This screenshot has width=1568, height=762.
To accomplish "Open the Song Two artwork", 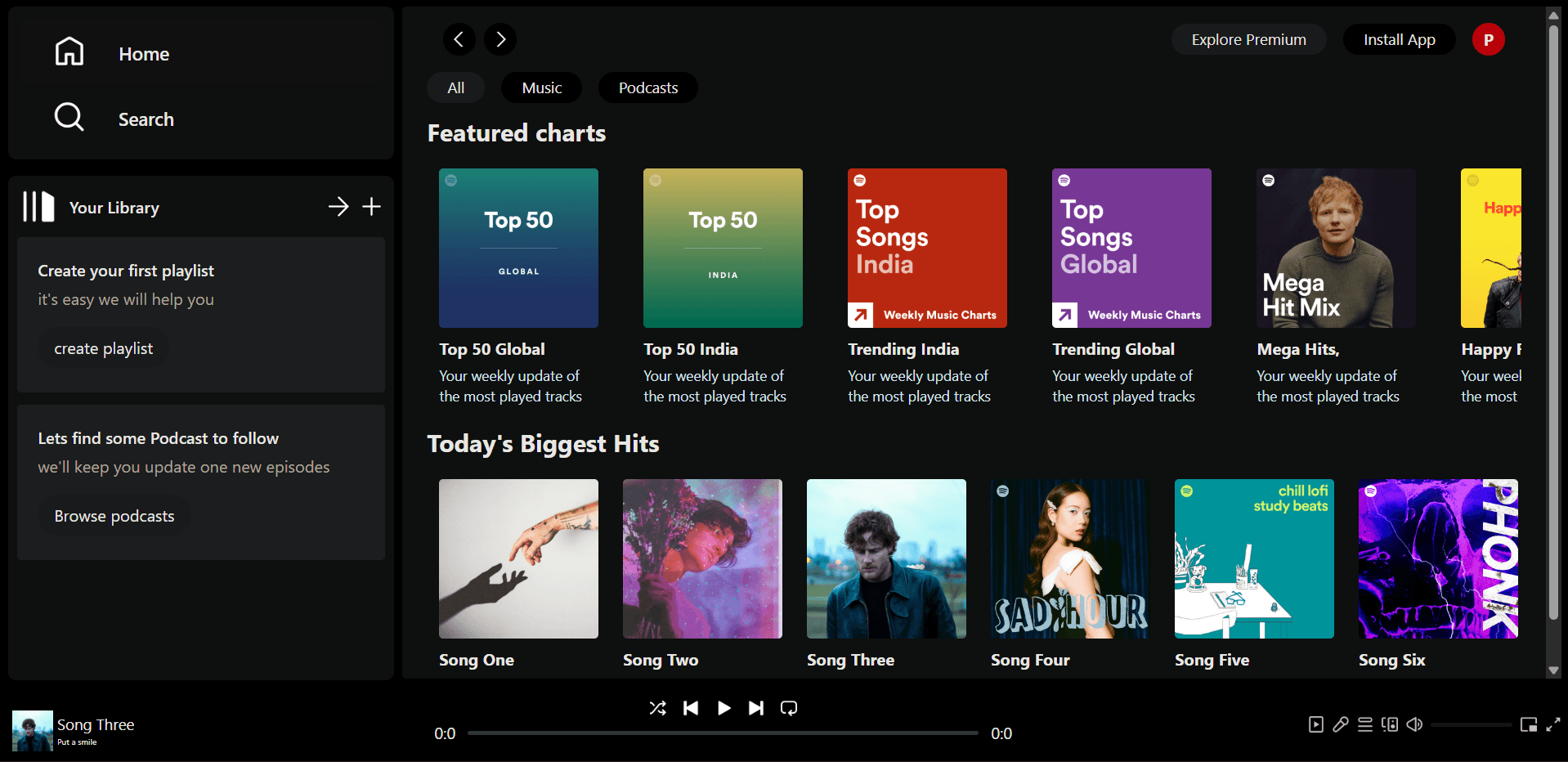I will click(x=702, y=558).
